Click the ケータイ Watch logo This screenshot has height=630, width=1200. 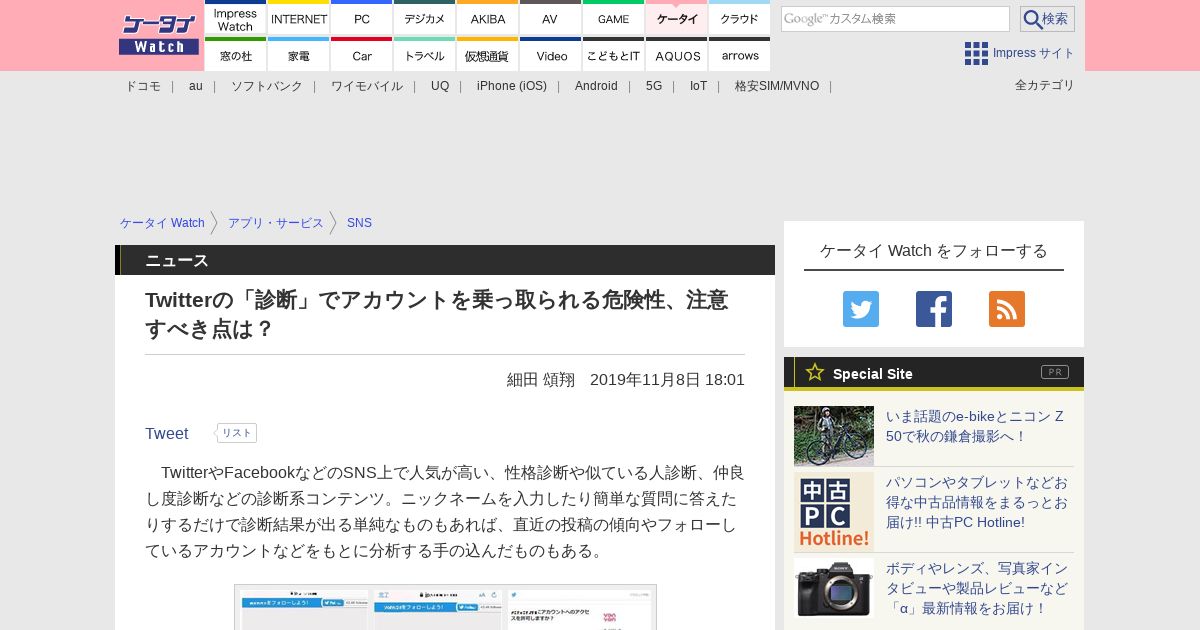click(159, 35)
